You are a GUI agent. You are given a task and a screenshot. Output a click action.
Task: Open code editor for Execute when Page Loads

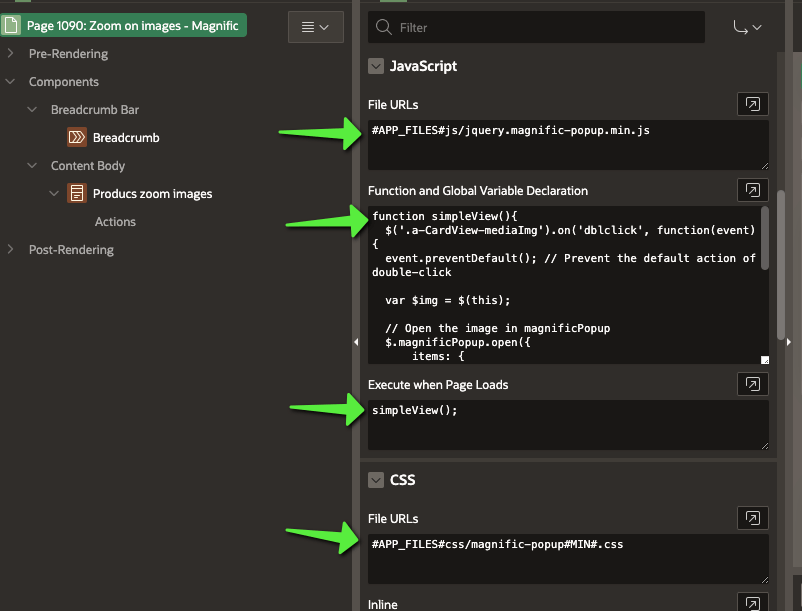752,384
